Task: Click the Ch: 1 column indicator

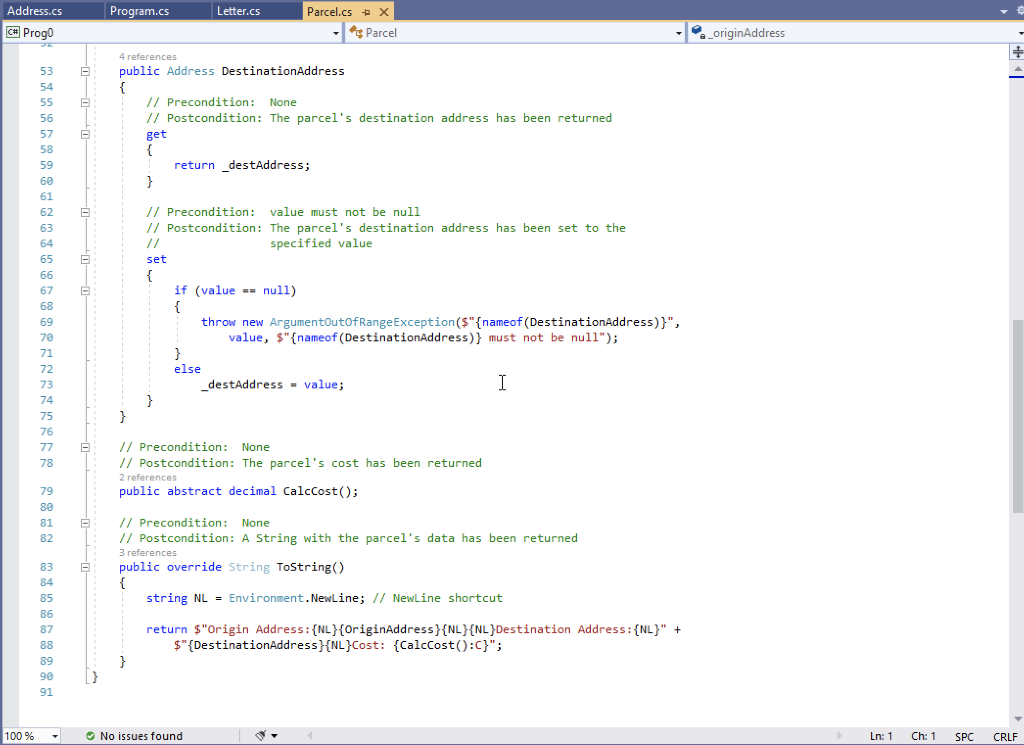Action: [923, 736]
